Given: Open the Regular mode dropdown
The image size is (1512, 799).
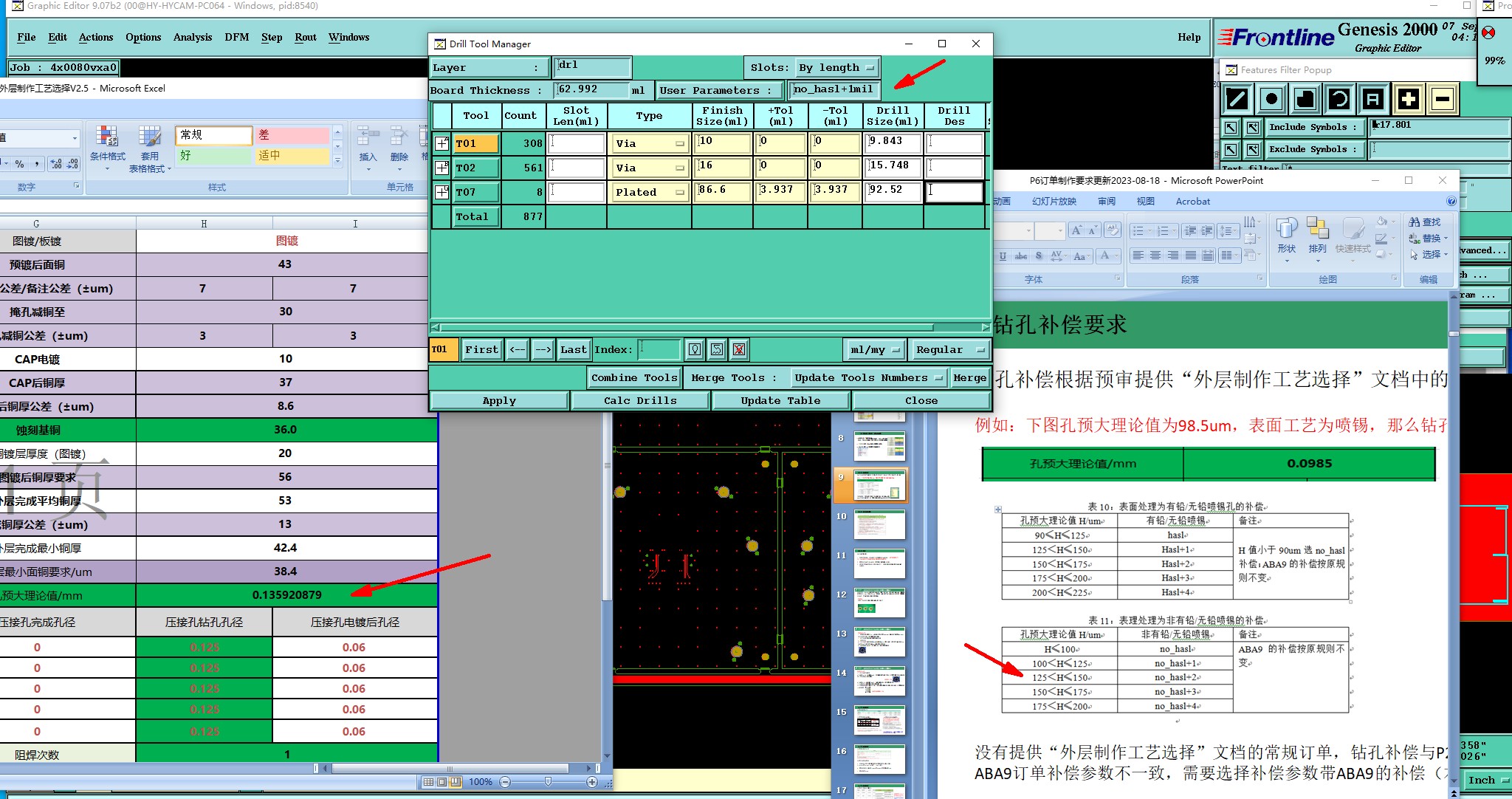Looking at the screenshot, I should tap(949, 349).
